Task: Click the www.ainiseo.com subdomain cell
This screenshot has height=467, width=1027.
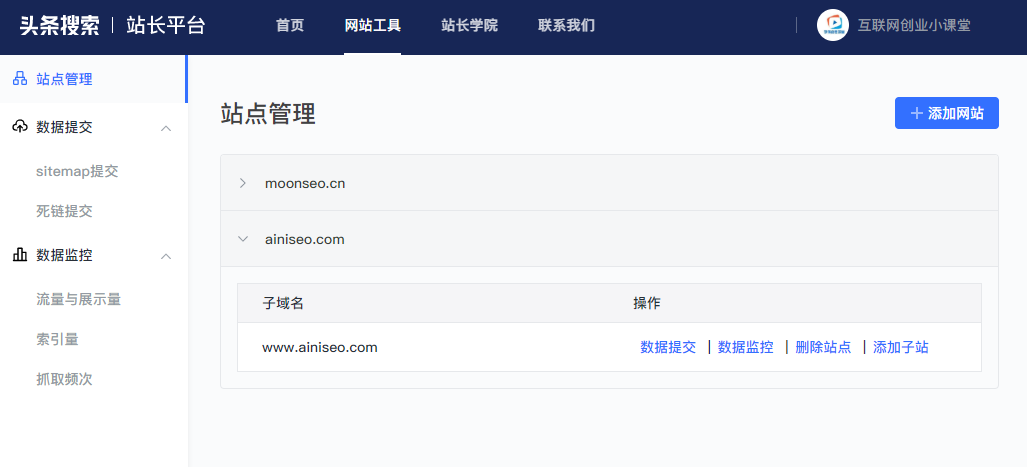Action: tap(320, 347)
